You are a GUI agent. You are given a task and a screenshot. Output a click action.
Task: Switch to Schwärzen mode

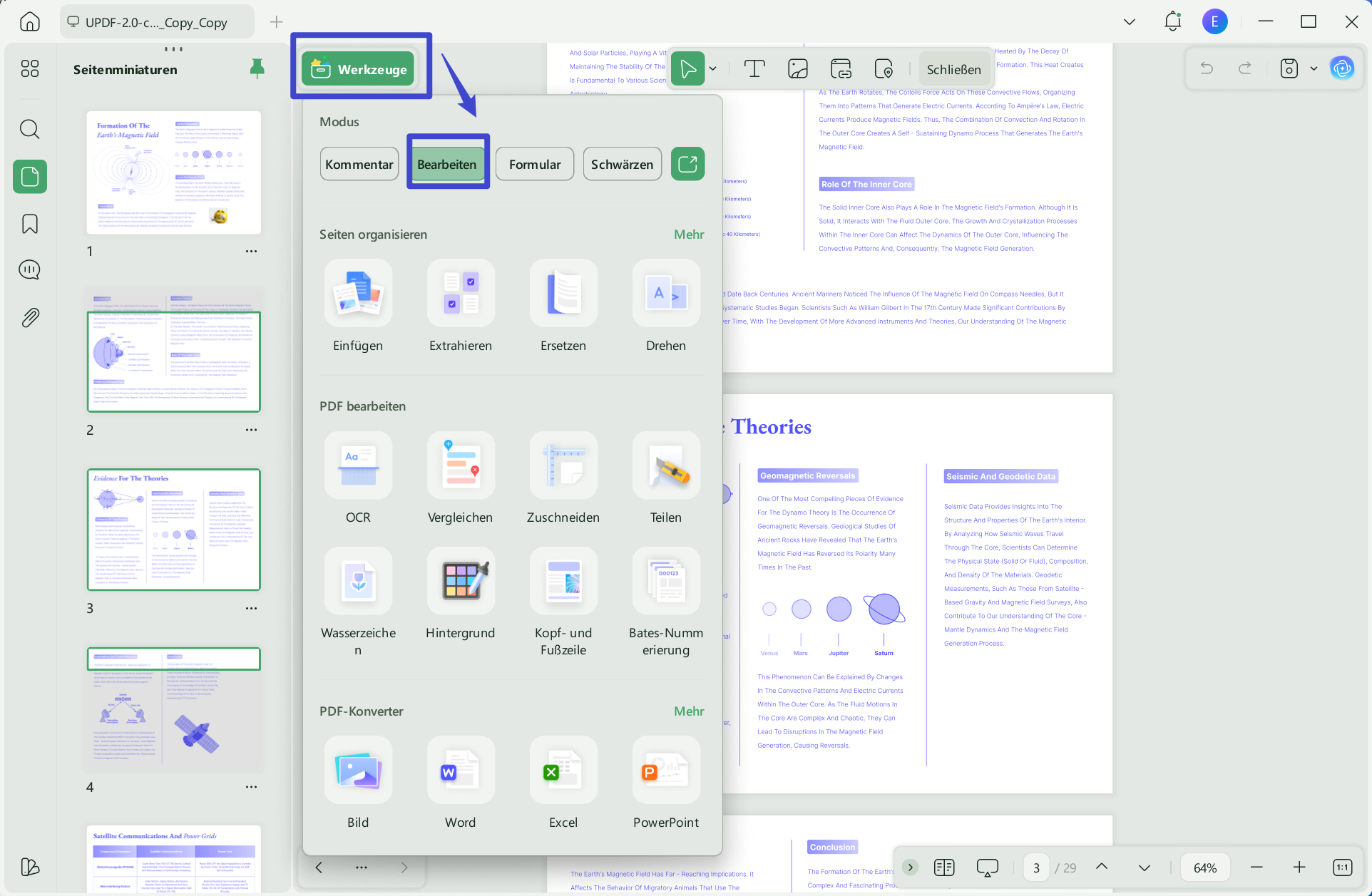pyautogui.click(x=622, y=165)
